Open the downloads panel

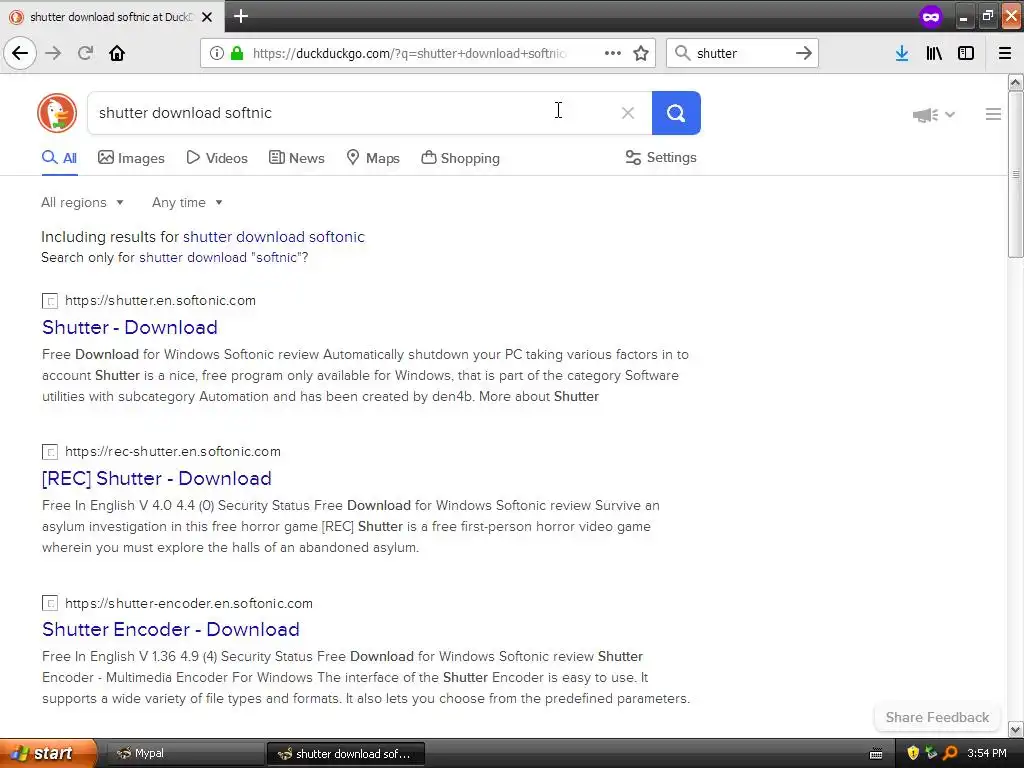[902, 53]
